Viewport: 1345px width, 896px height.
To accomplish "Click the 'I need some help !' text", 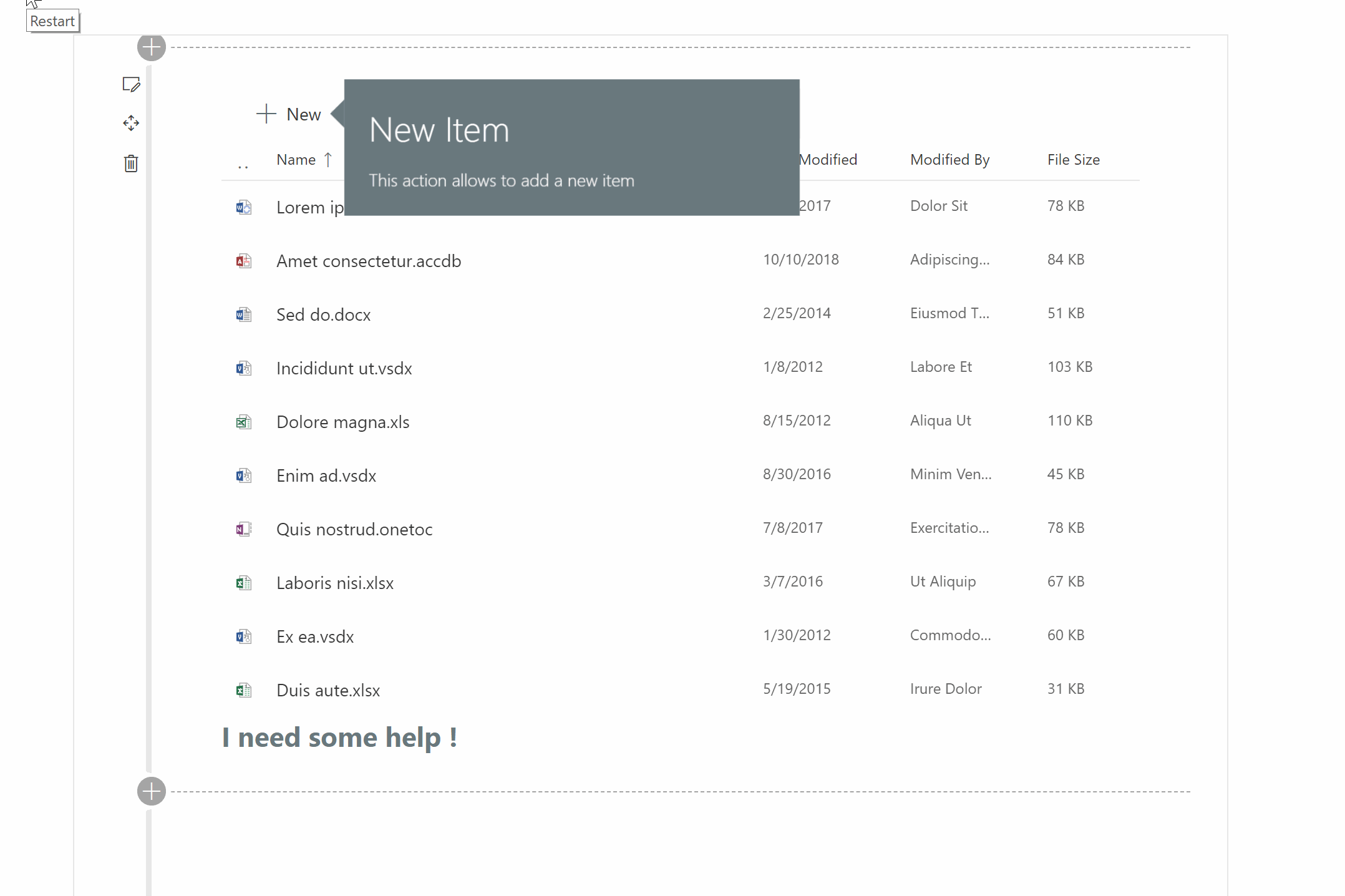I will tap(340, 738).
